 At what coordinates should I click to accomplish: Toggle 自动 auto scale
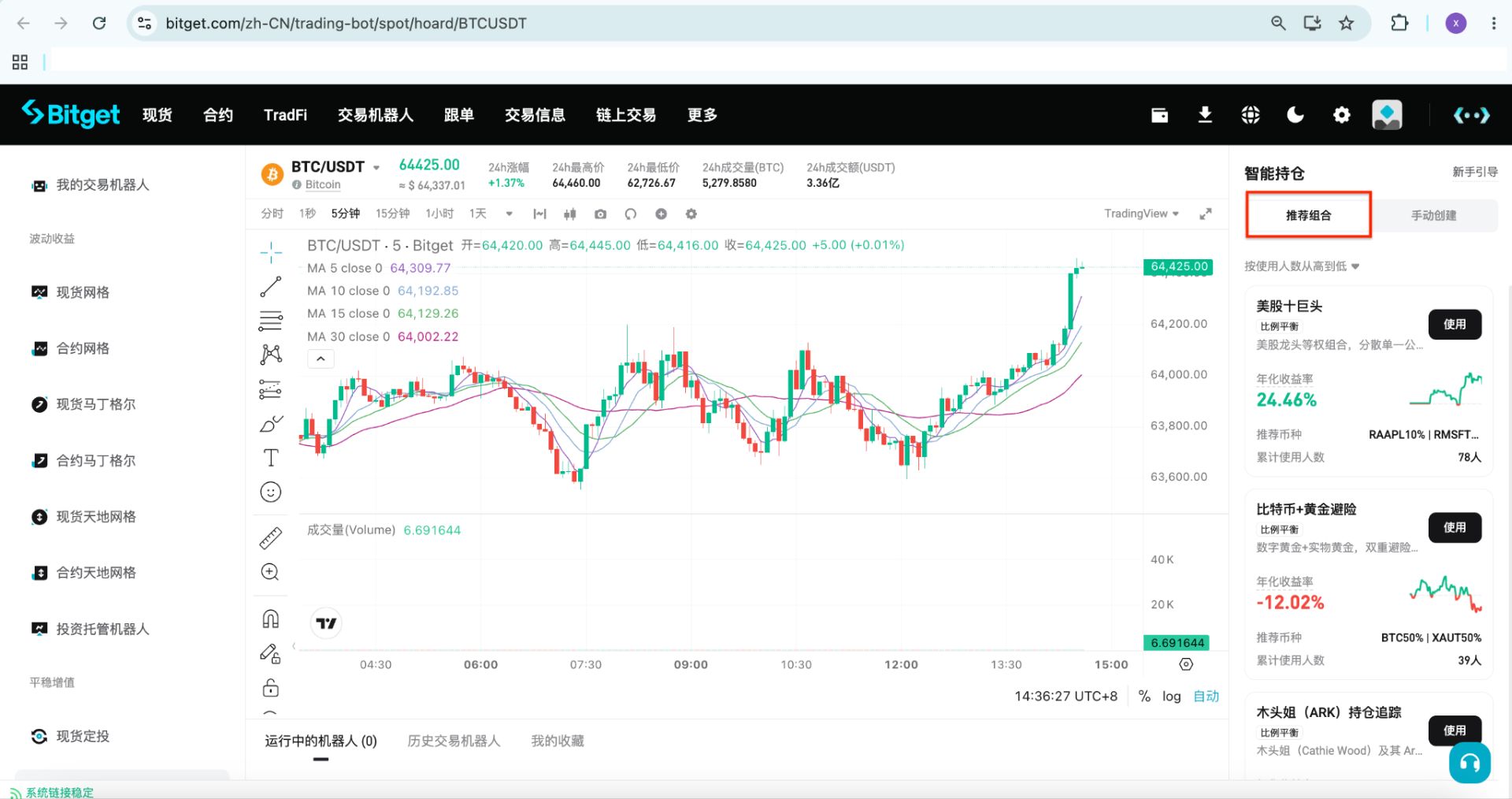(x=1206, y=697)
